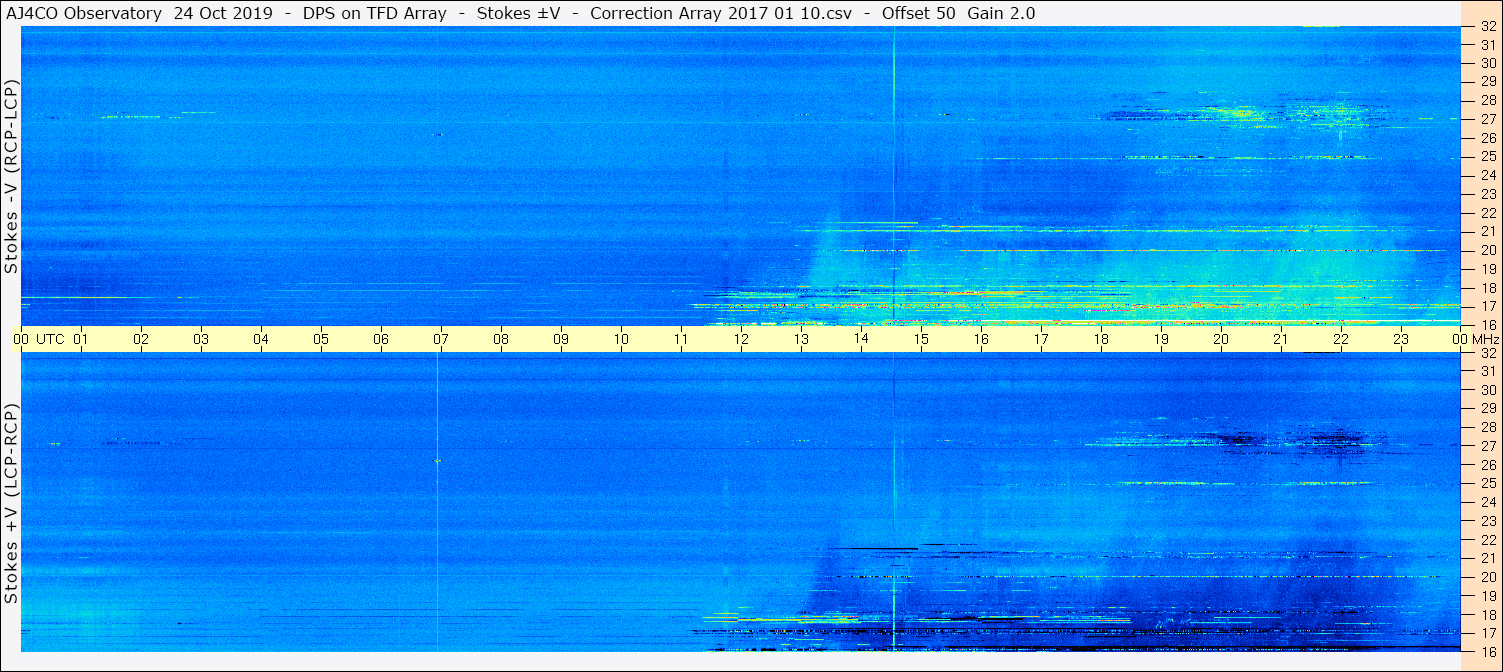Image resolution: width=1503 pixels, height=672 pixels.
Task: Click the 06 hour tick label
Action: coord(381,339)
